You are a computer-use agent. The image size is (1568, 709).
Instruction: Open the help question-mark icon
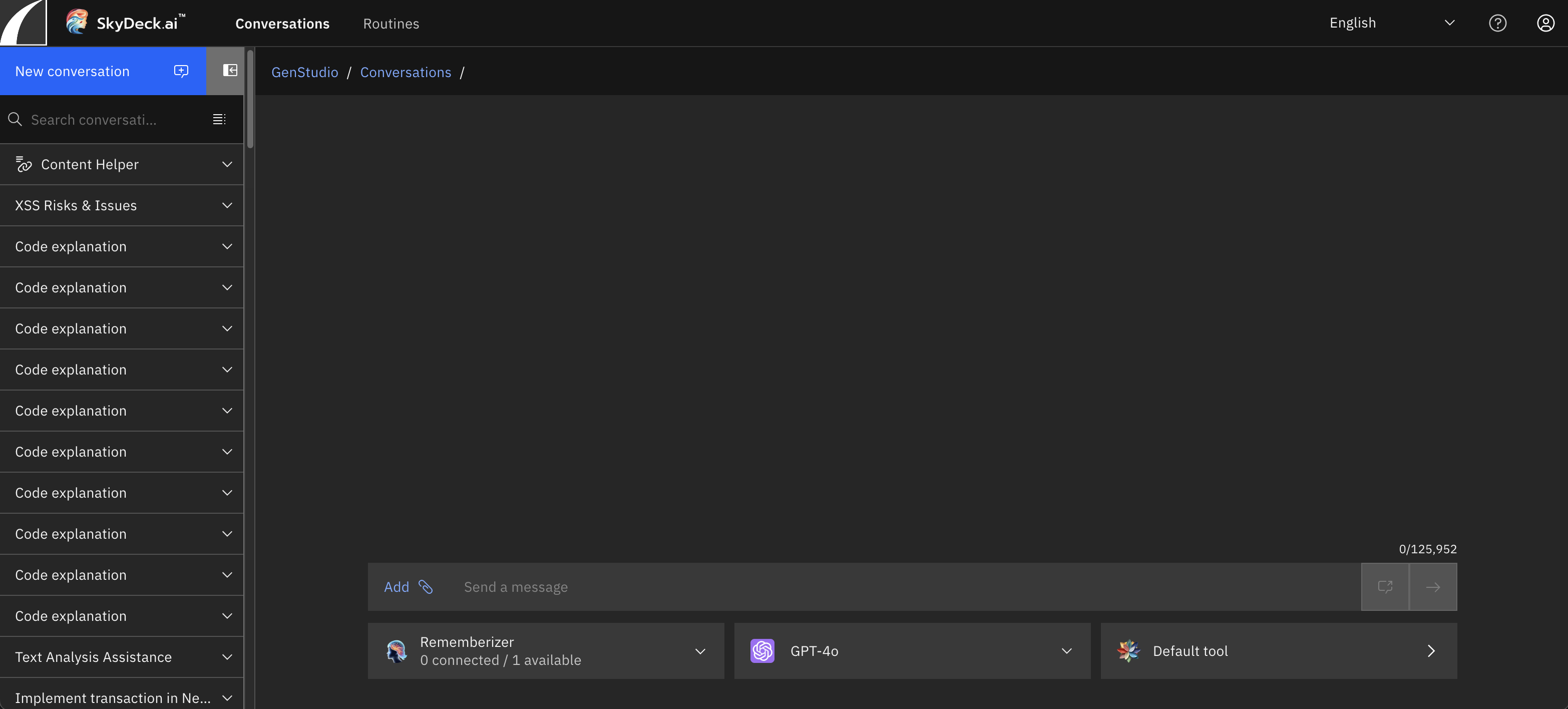[1497, 23]
